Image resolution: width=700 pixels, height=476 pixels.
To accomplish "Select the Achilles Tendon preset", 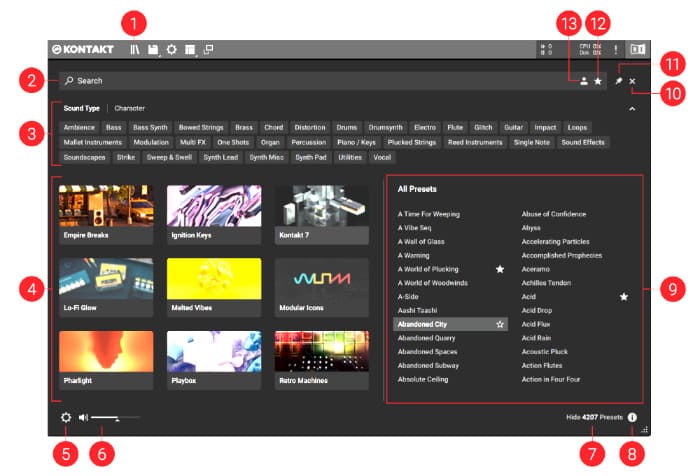I will pos(546,283).
